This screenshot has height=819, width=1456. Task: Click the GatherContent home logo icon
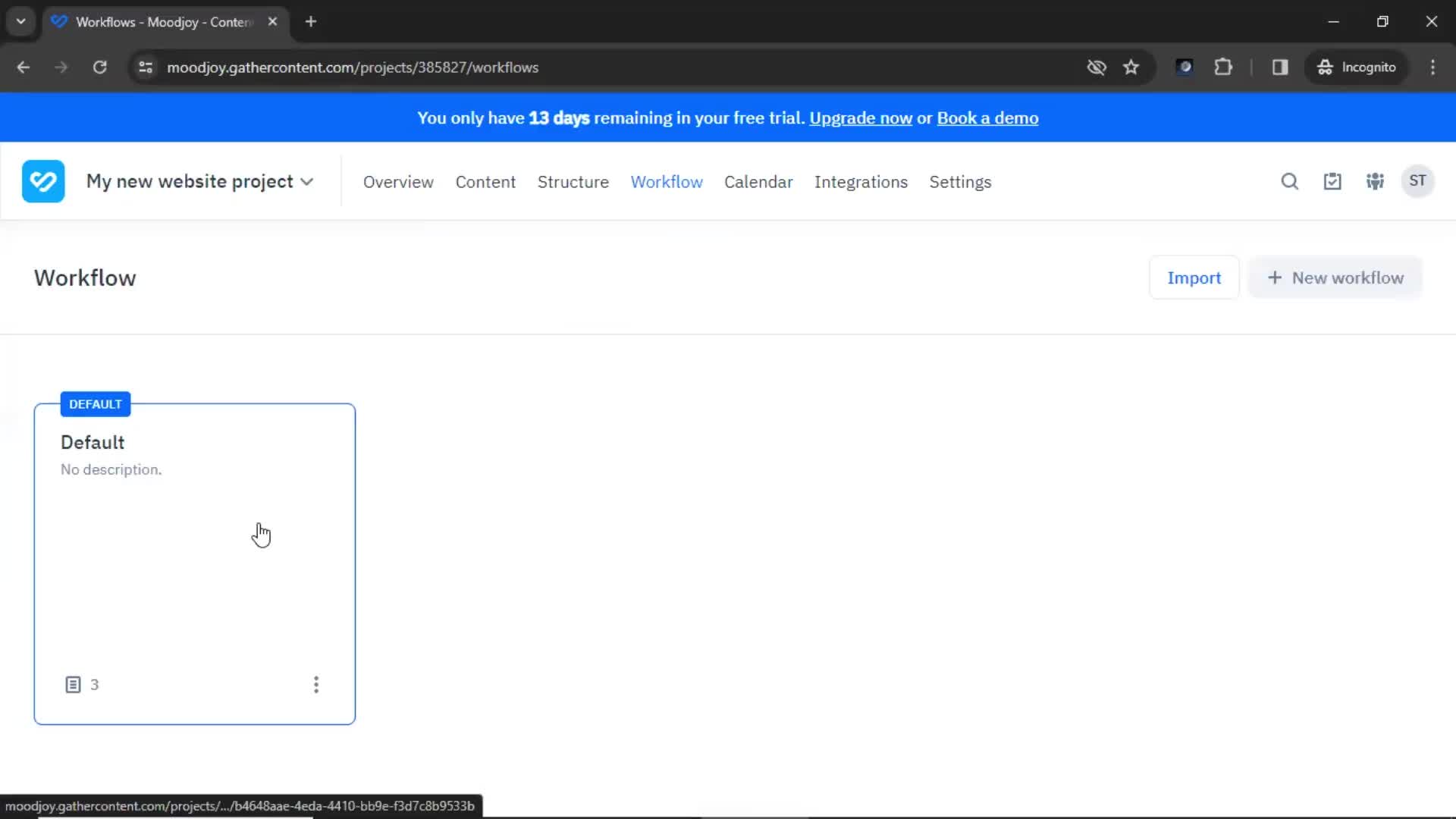(42, 181)
